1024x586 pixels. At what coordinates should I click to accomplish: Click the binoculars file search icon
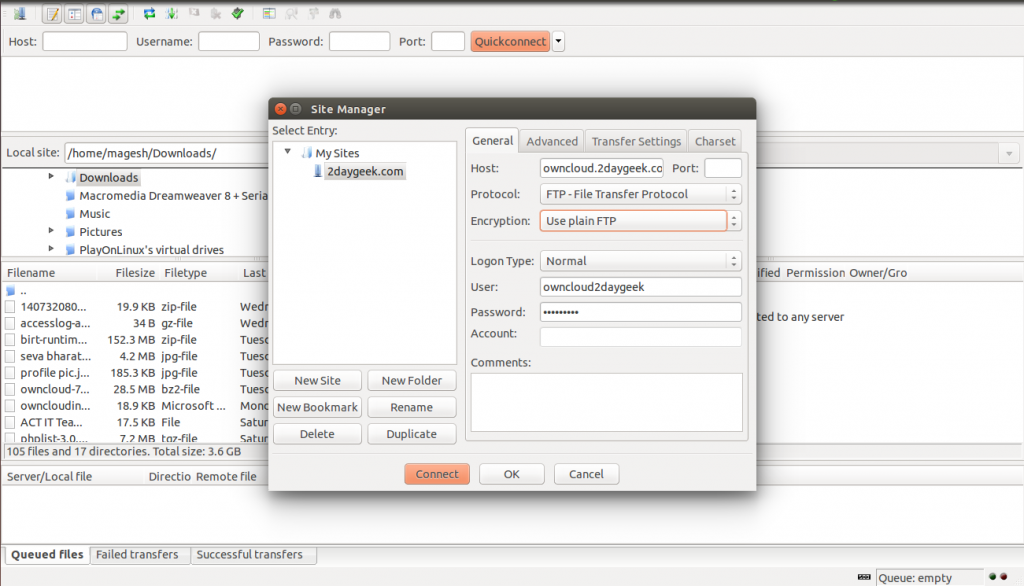click(335, 14)
